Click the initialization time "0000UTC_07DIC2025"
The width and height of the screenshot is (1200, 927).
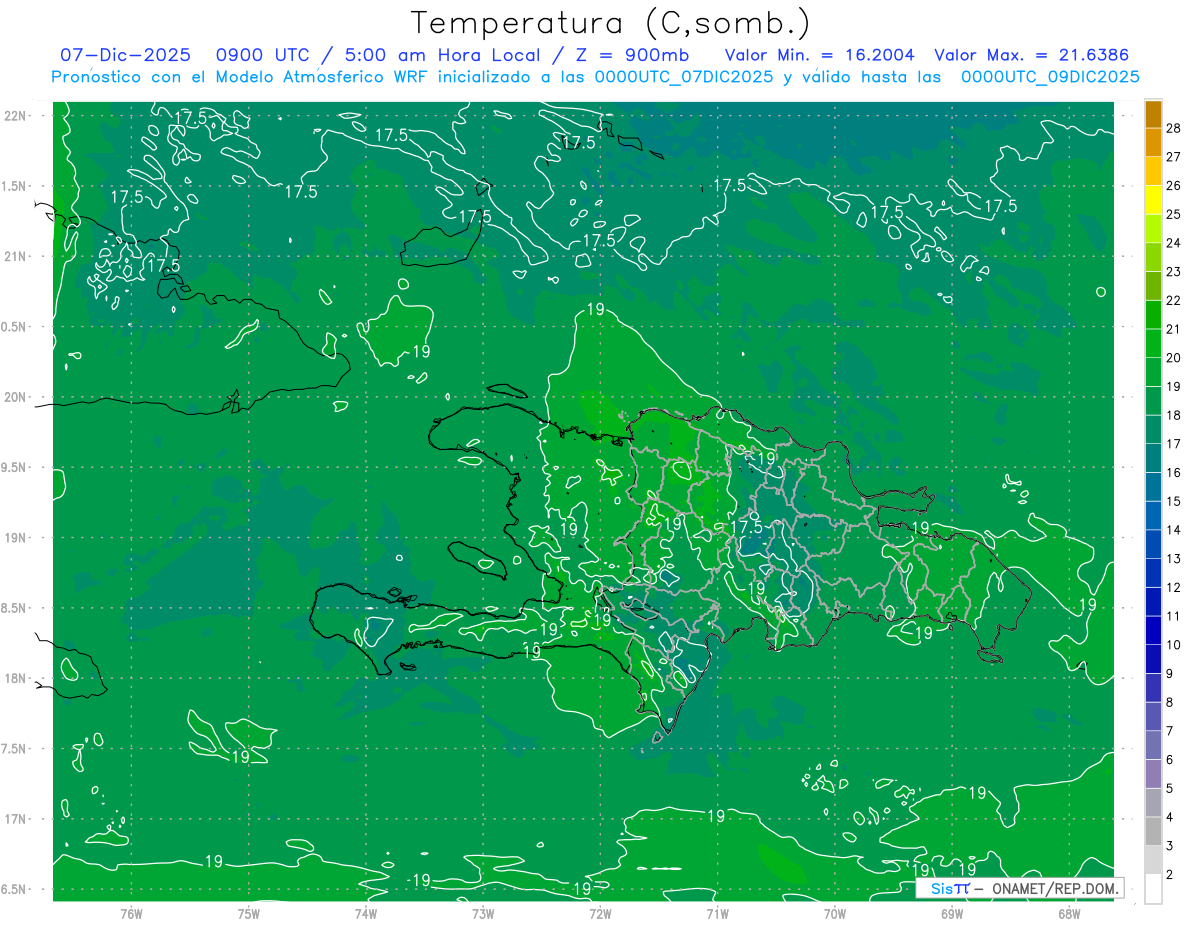(x=684, y=77)
